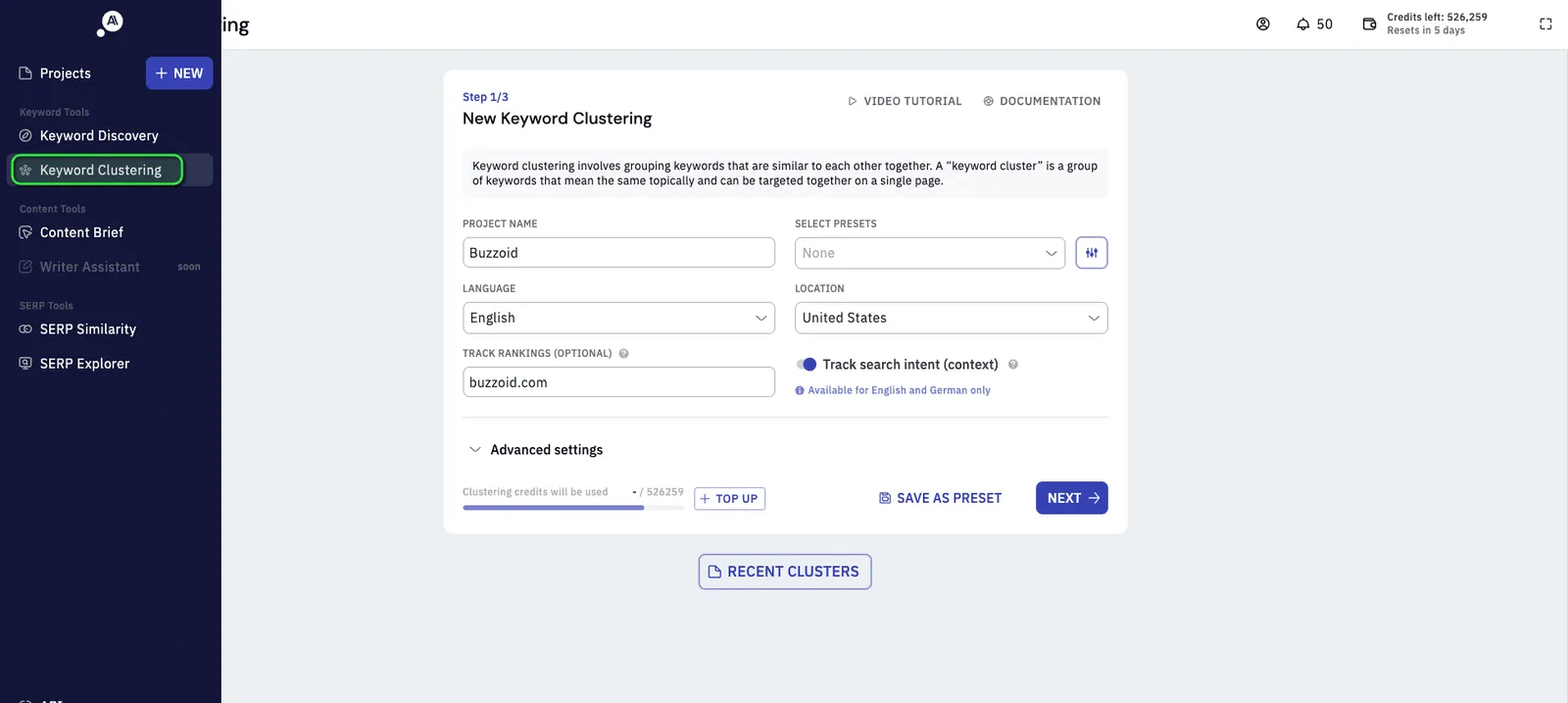Screen dimensions: 1568x703
Task: Click the credits wallet icon
Action: coord(1369,25)
